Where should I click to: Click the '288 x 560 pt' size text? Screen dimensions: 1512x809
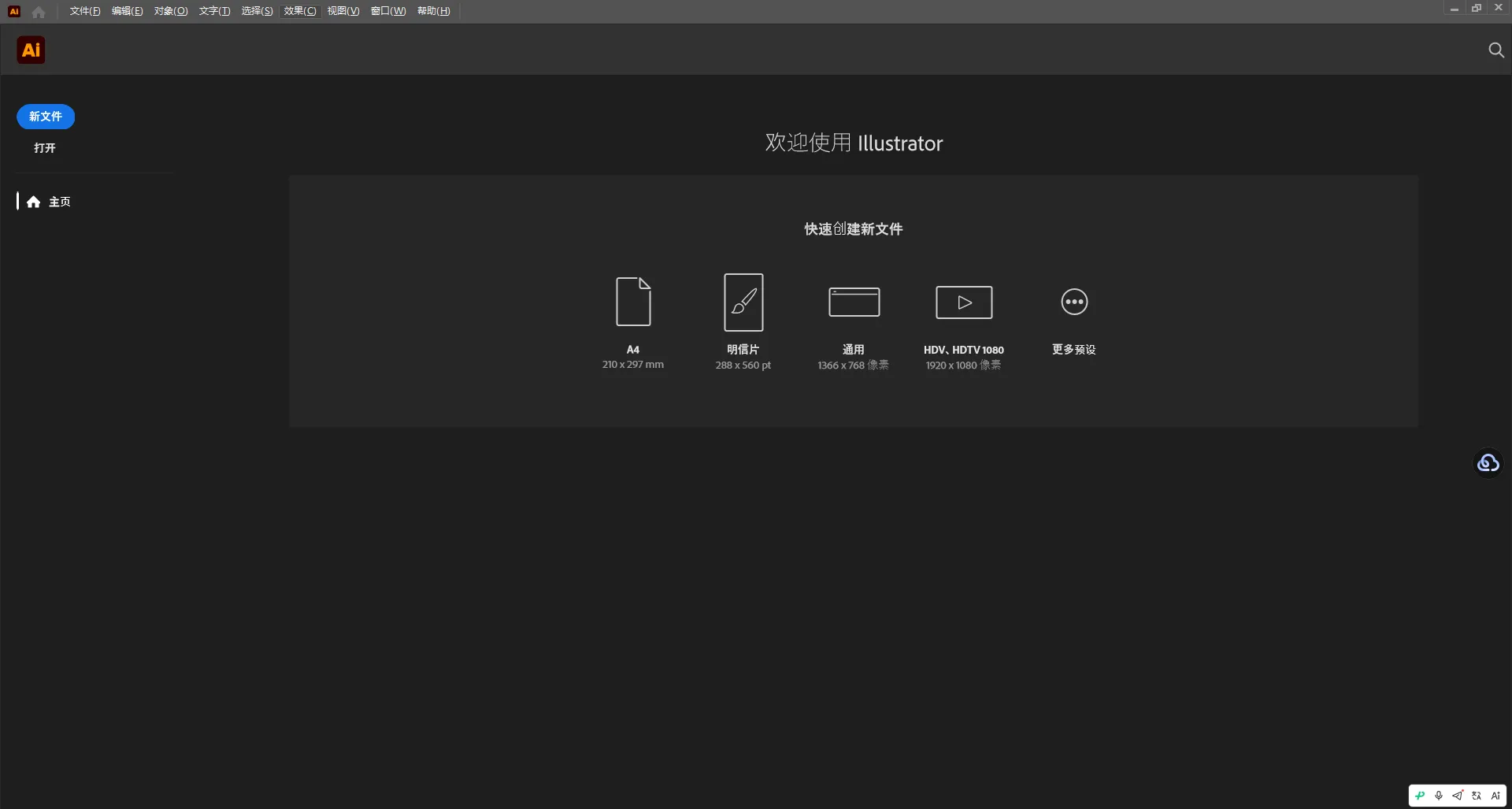(743, 366)
